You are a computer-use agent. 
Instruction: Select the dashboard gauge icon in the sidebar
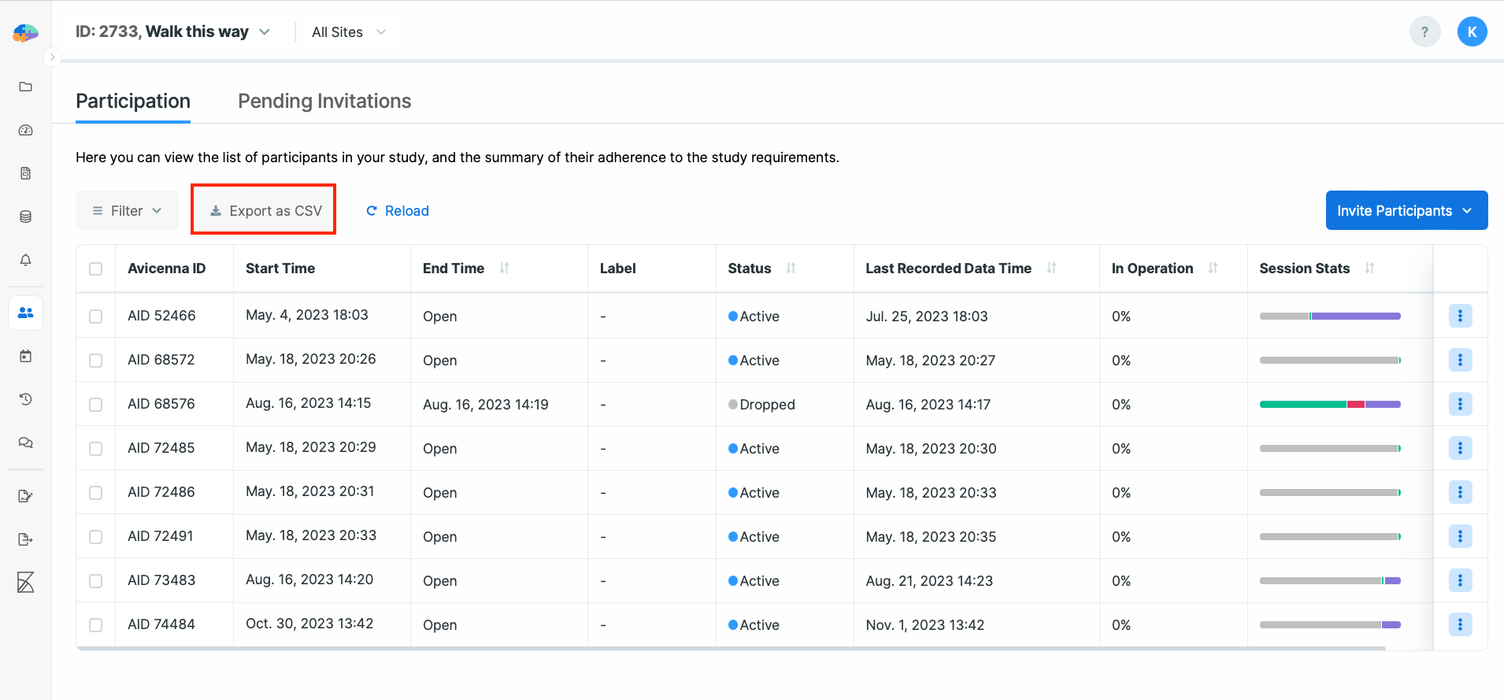(x=25, y=130)
